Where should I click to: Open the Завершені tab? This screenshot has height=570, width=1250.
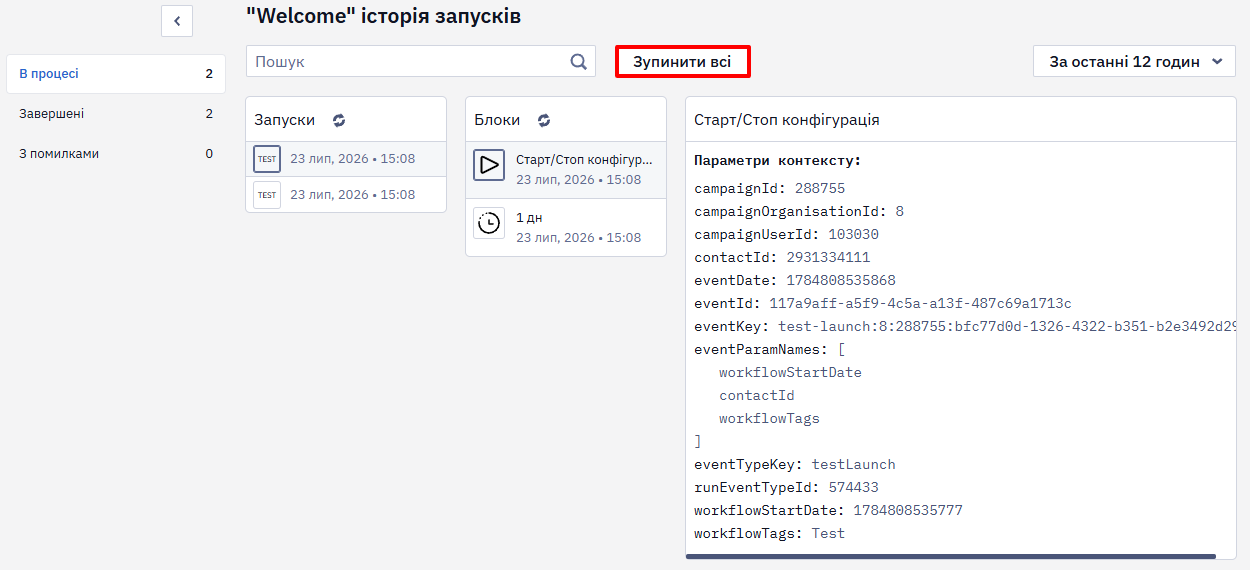(116, 114)
